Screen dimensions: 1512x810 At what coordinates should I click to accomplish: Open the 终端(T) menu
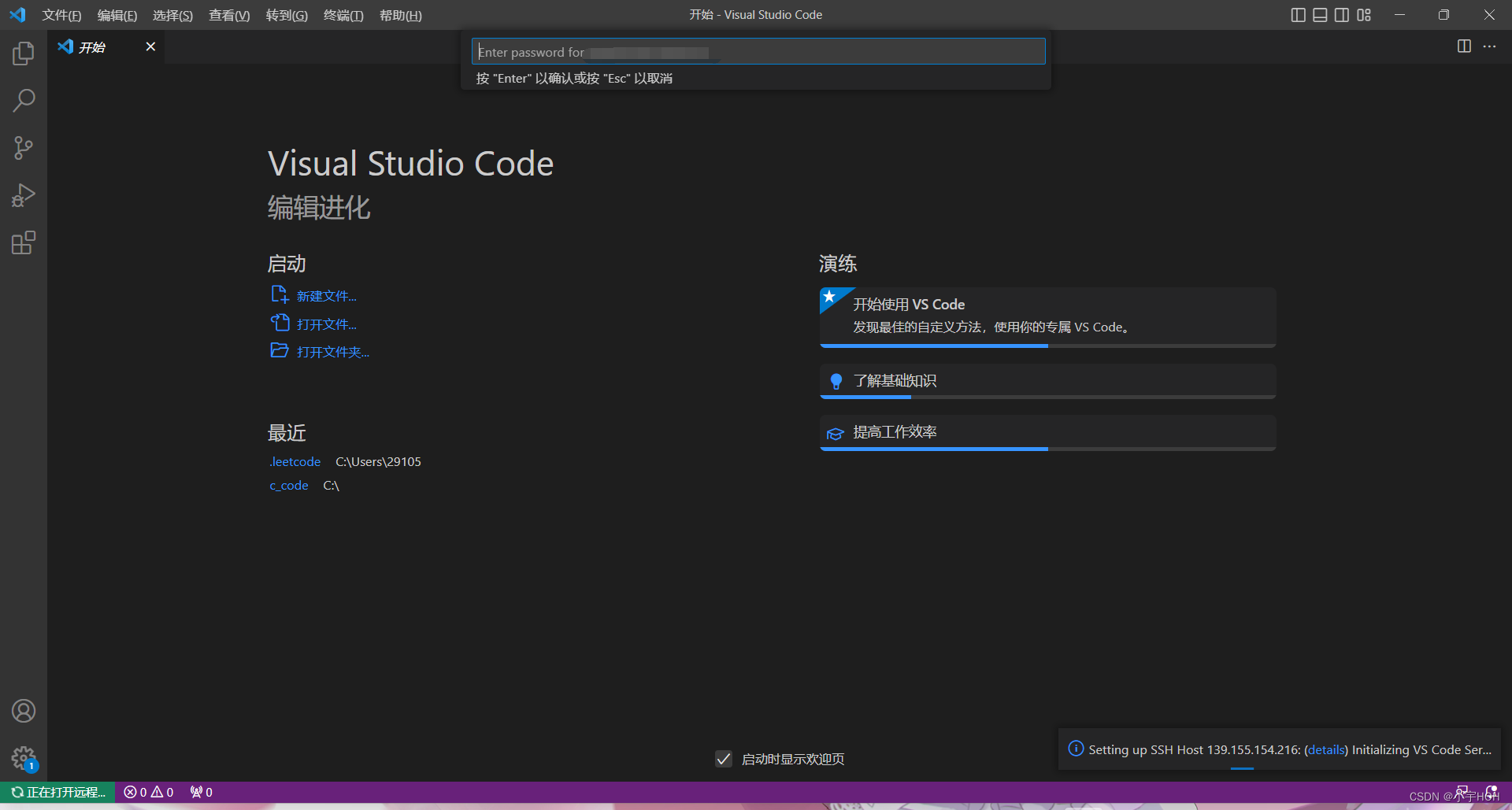tap(343, 16)
